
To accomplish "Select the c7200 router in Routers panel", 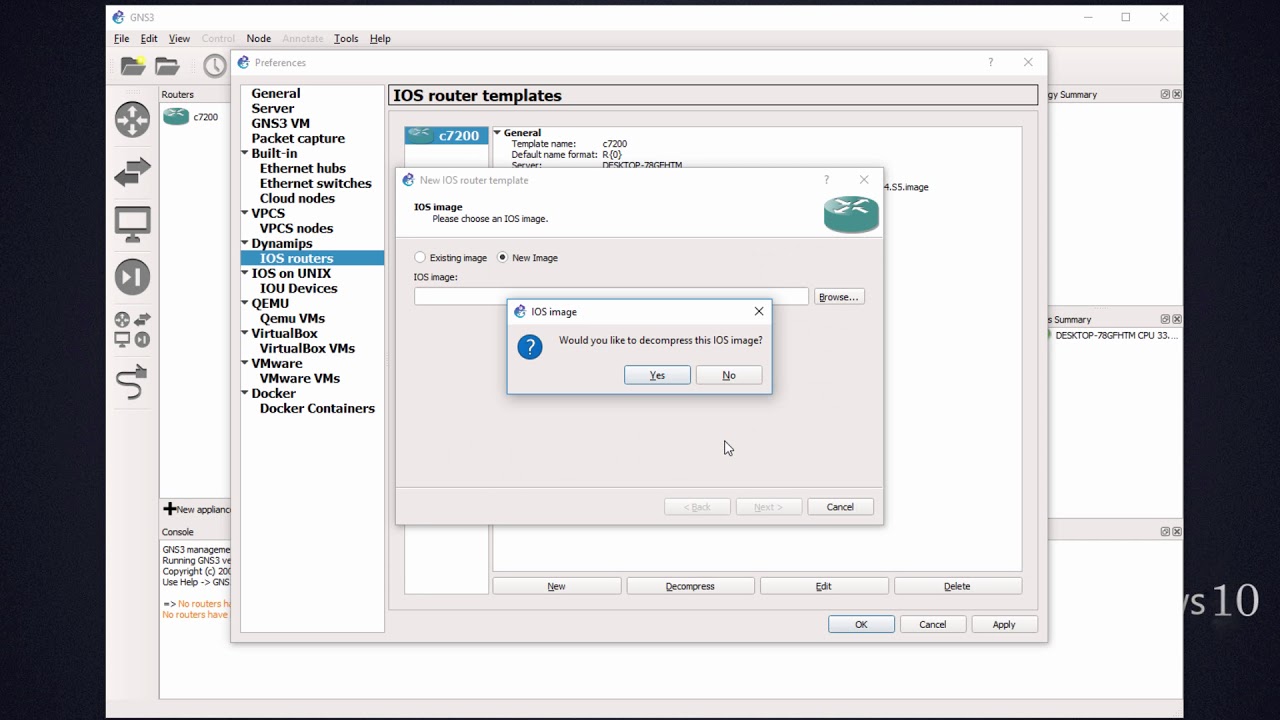I will (x=191, y=117).
